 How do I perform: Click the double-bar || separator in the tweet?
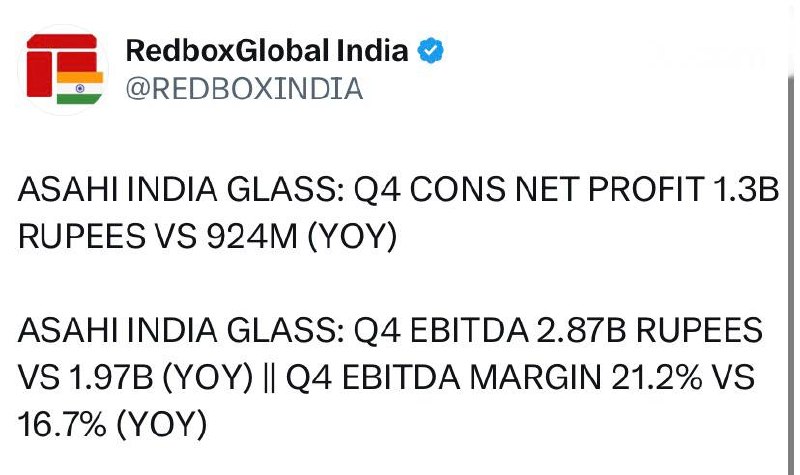[x=270, y=378]
